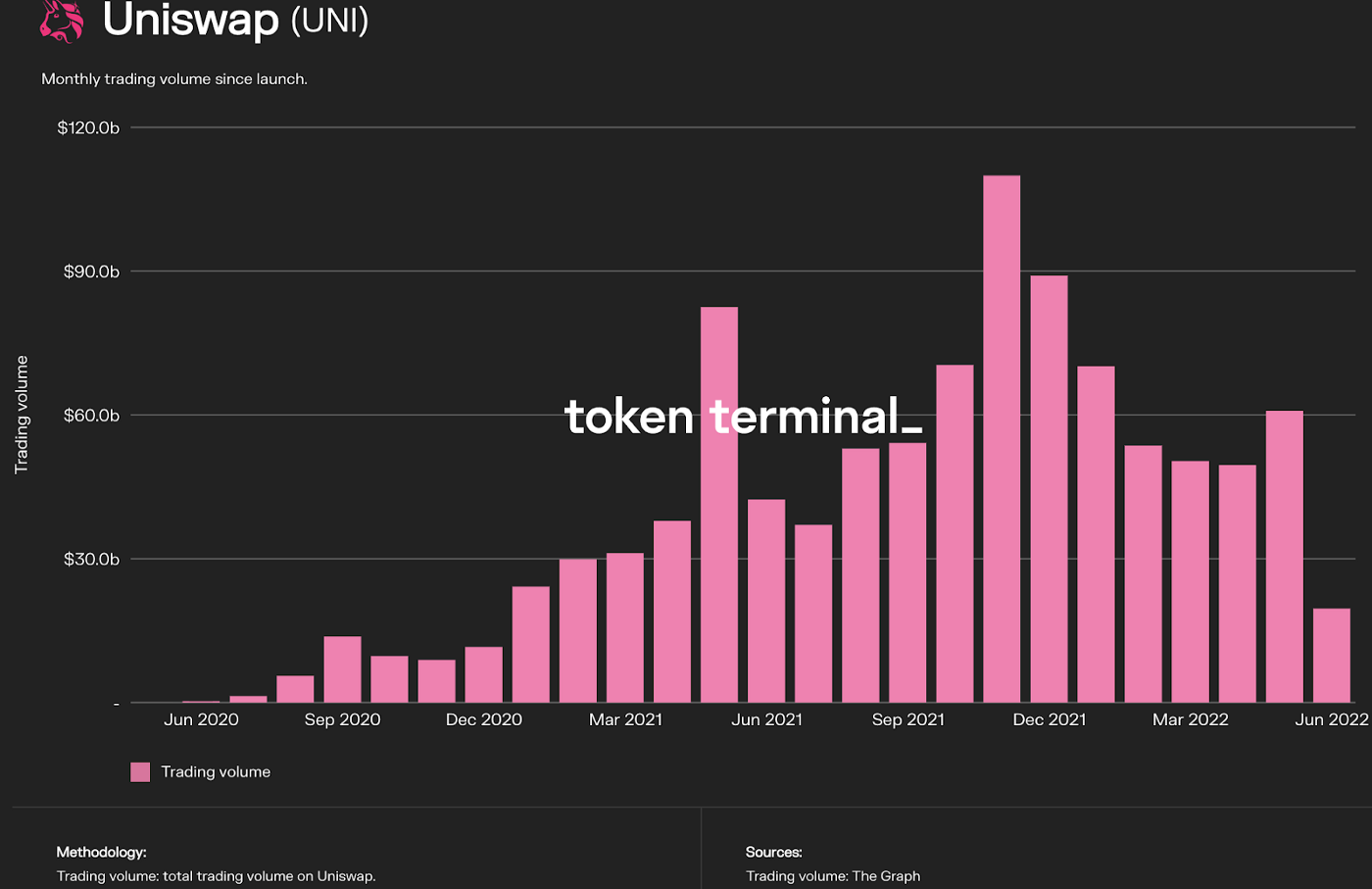This screenshot has width=1372, height=889.
Task: Click the $30.0b y-axis label
Action: click(91, 560)
